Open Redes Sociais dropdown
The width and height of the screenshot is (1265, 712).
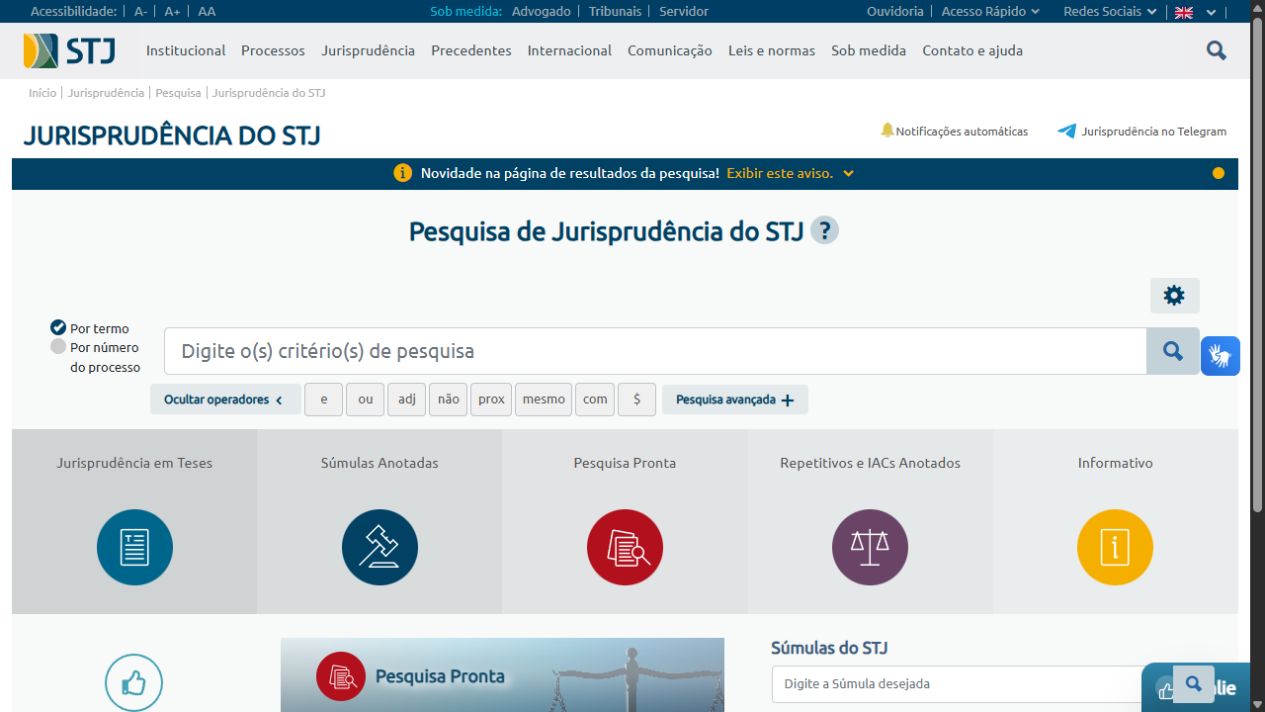tap(1110, 12)
